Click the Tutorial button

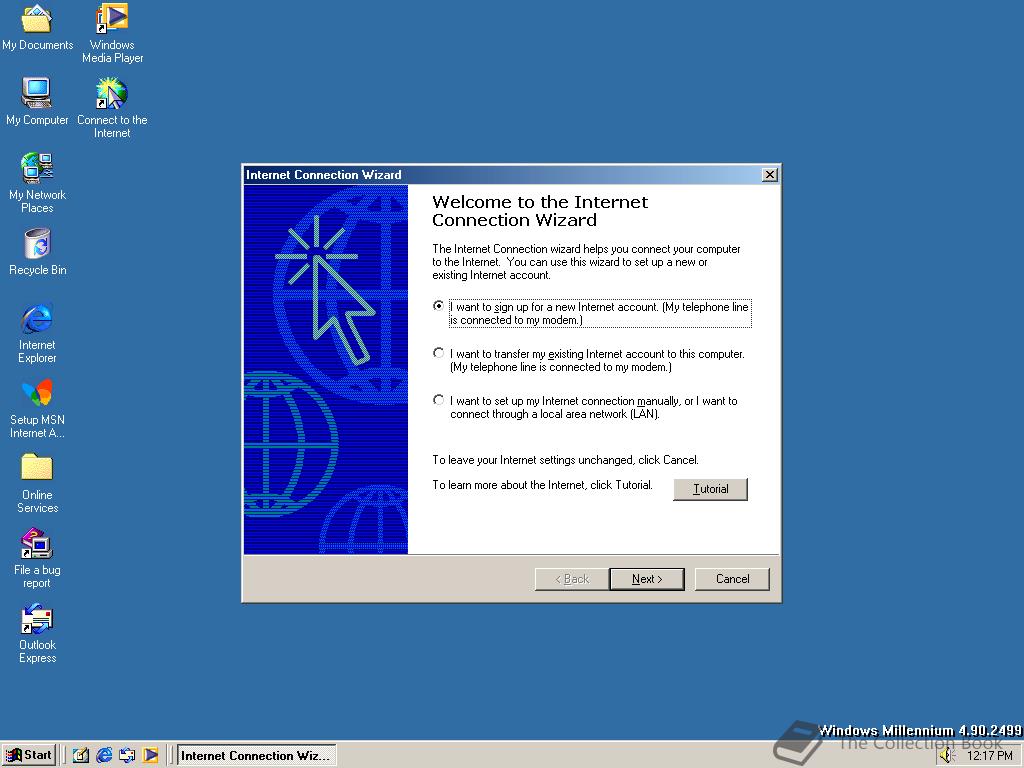click(711, 489)
